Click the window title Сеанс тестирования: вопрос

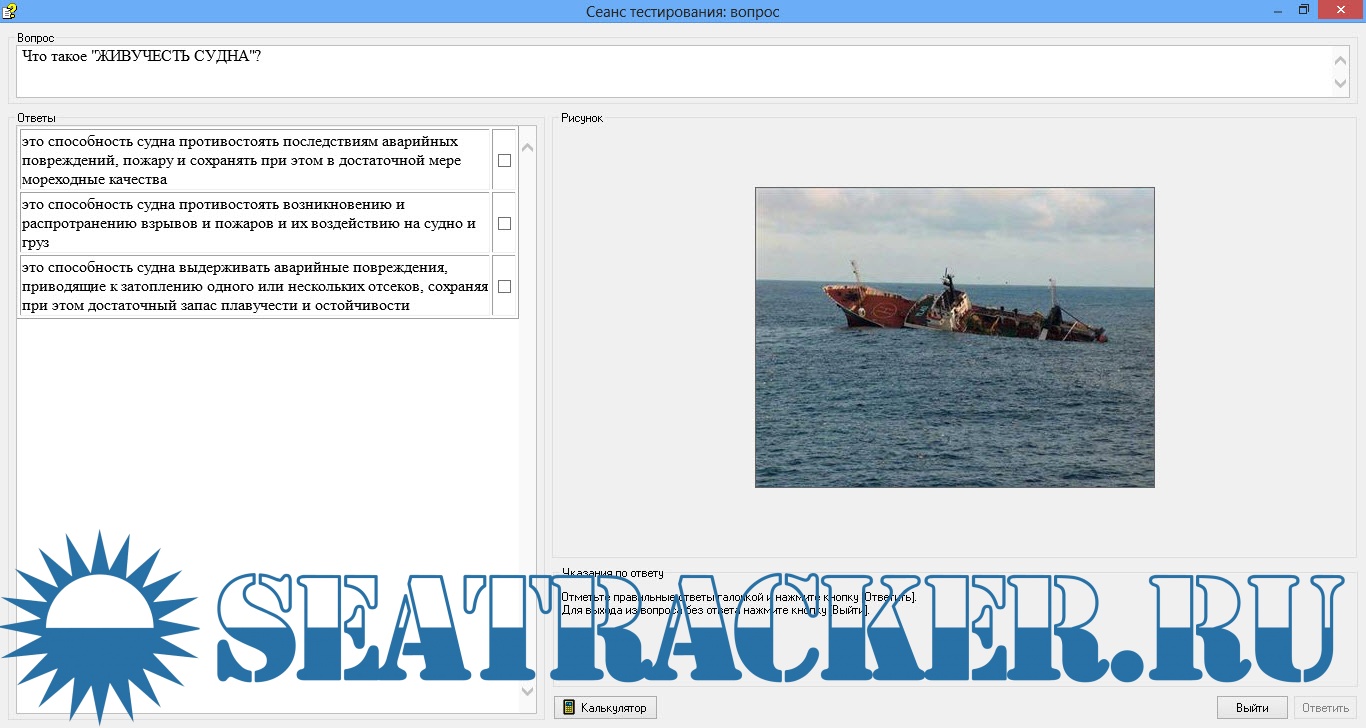682,11
